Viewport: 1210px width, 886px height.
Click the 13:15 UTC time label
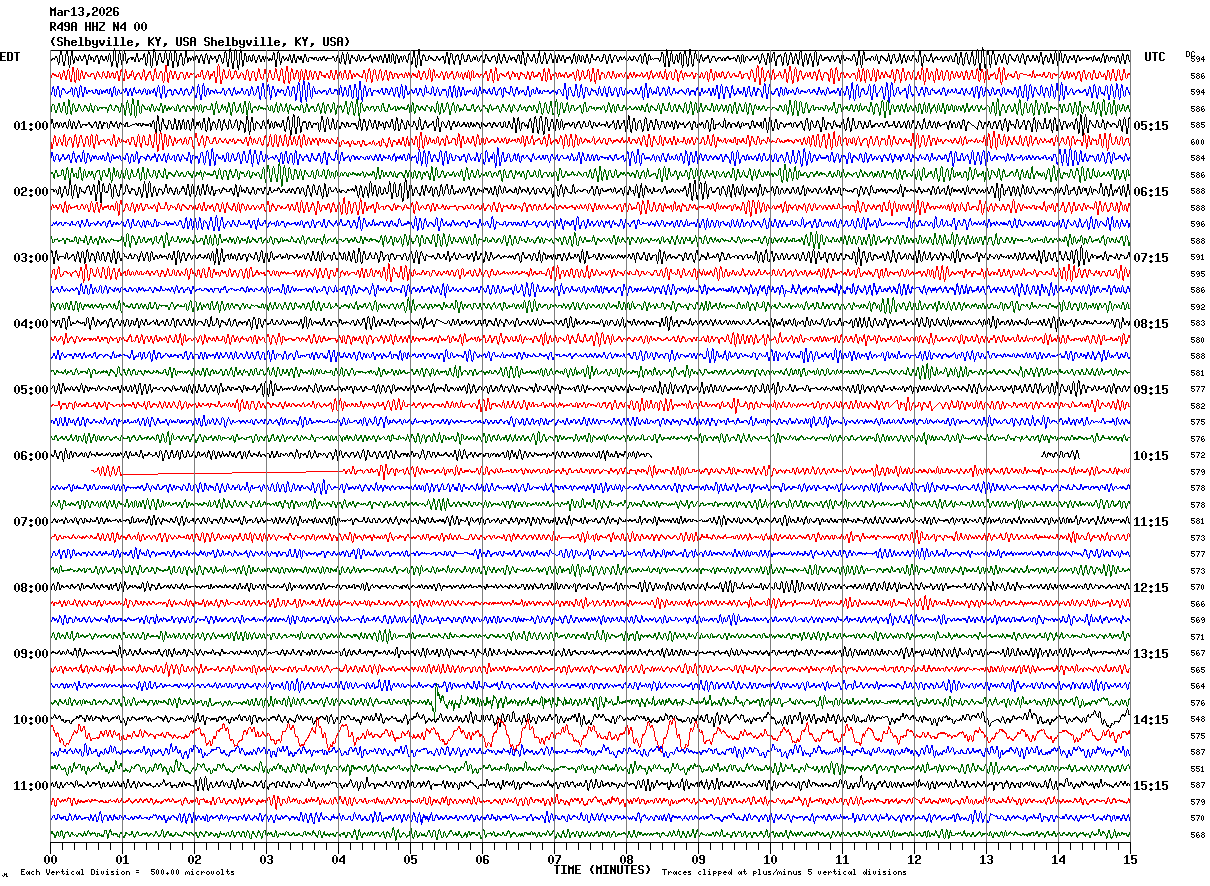[x=1151, y=654]
